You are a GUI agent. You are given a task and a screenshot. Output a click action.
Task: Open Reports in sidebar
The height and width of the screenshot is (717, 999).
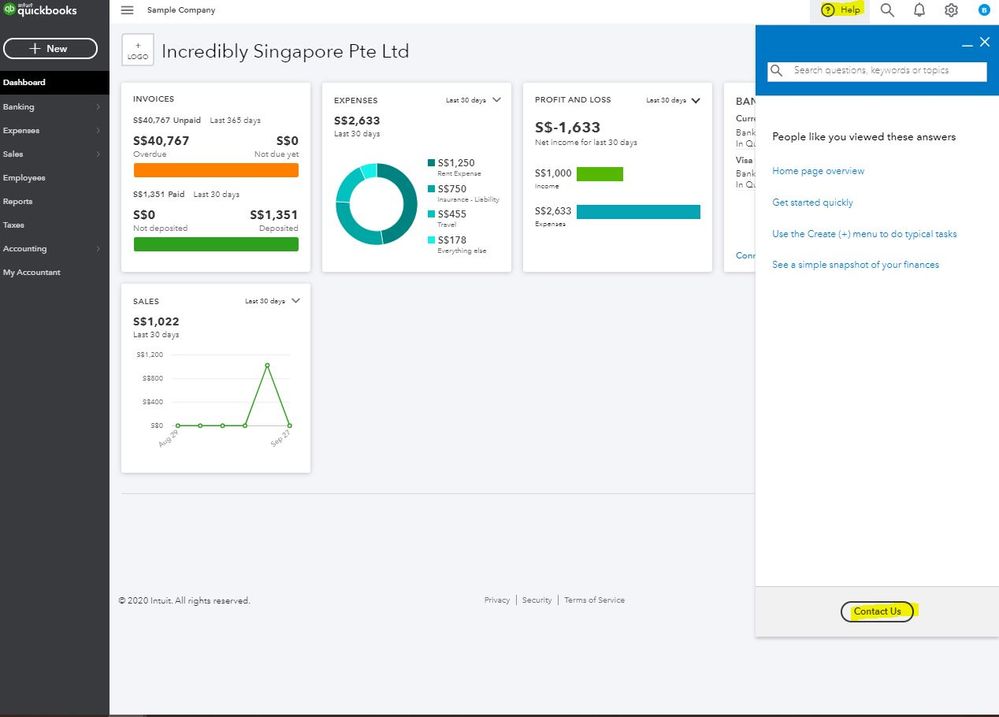(55, 201)
